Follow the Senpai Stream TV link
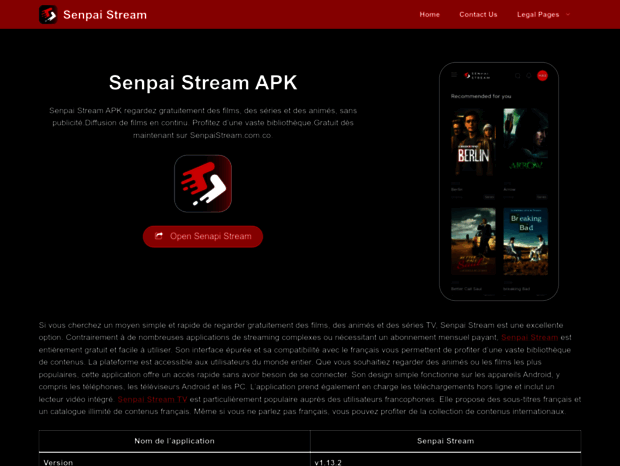 (153, 399)
